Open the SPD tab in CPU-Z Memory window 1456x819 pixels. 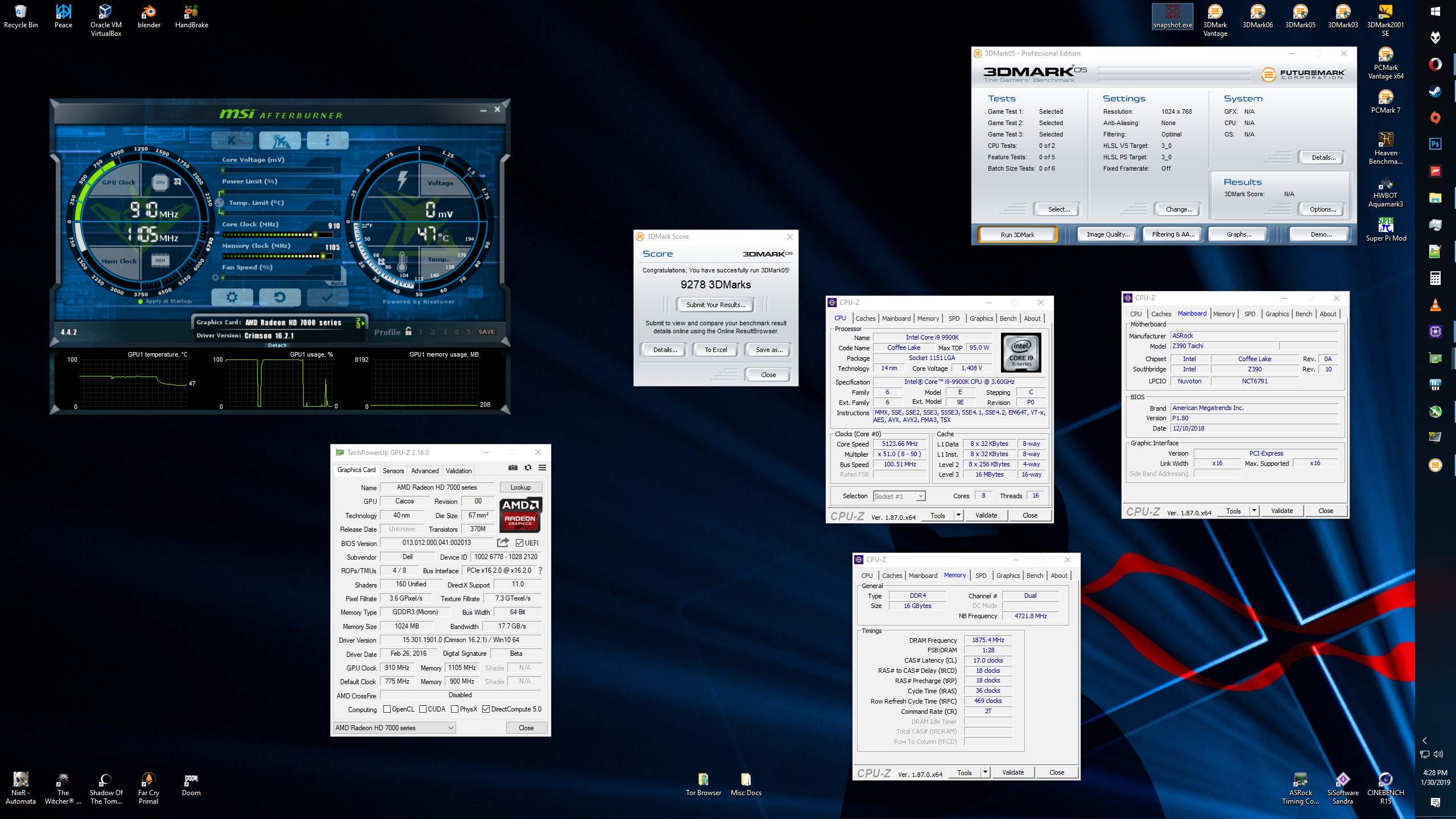[981, 576]
